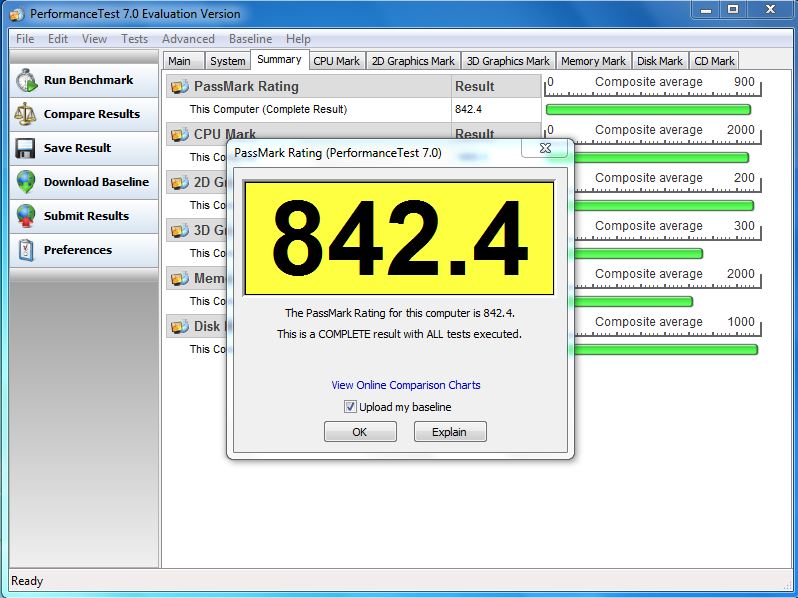
Task: Switch to the CPU Mark tab
Action: tap(336, 61)
